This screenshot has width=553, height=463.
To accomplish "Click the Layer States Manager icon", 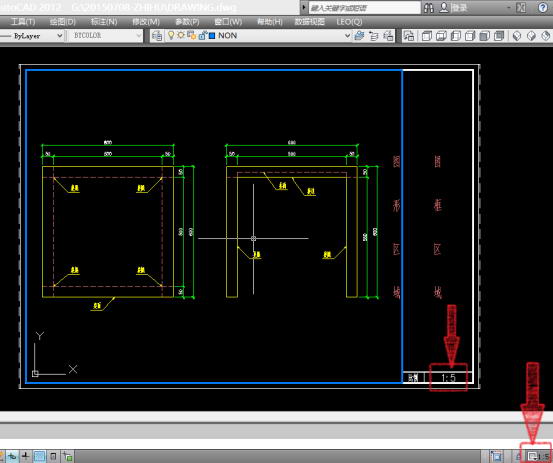I will (x=388, y=36).
